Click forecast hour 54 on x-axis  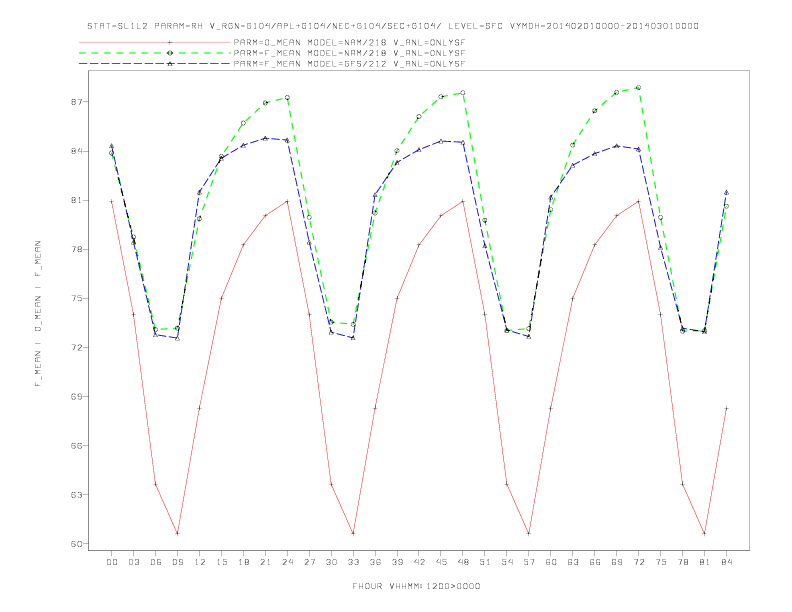coord(507,562)
